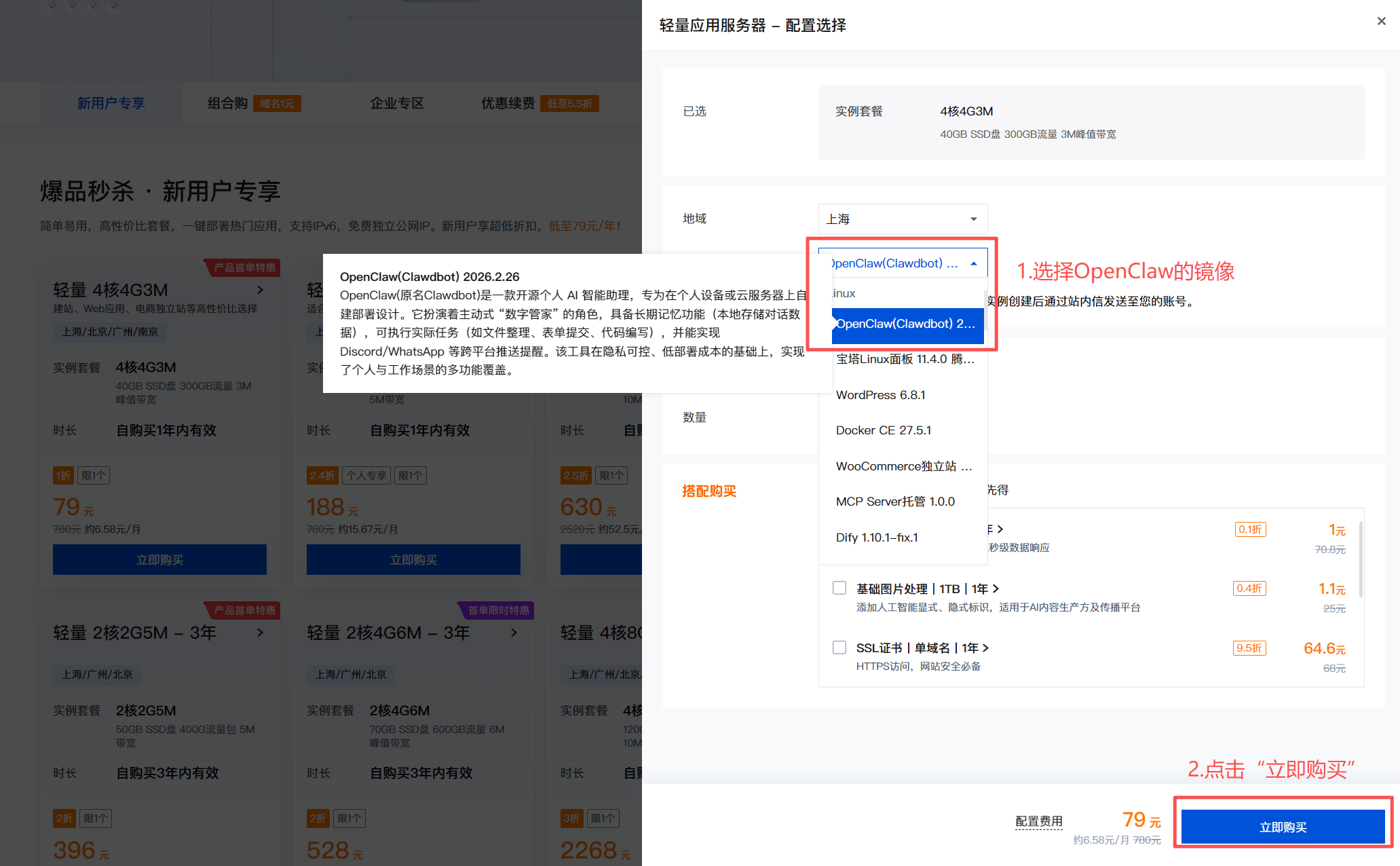Close the 配置选择 dialog
This screenshot has height=866, width=1400.
[x=1382, y=21]
